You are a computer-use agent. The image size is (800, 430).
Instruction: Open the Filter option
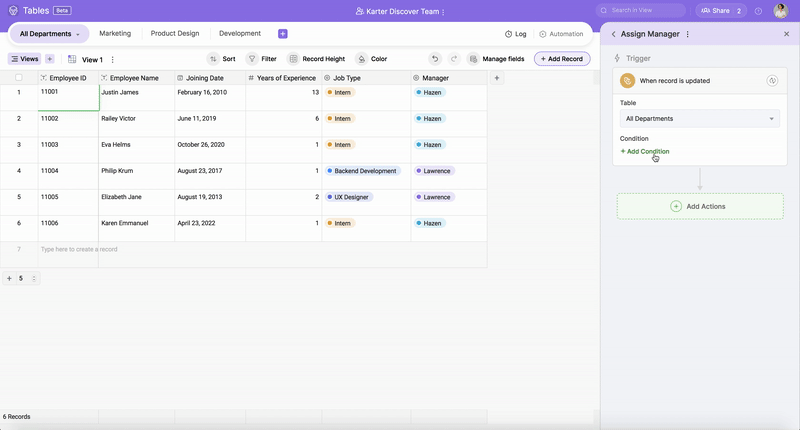coord(261,59)
